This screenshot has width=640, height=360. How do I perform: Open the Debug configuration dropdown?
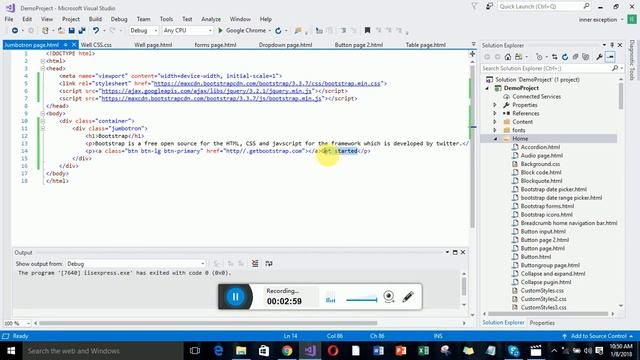tap(144, 31)
